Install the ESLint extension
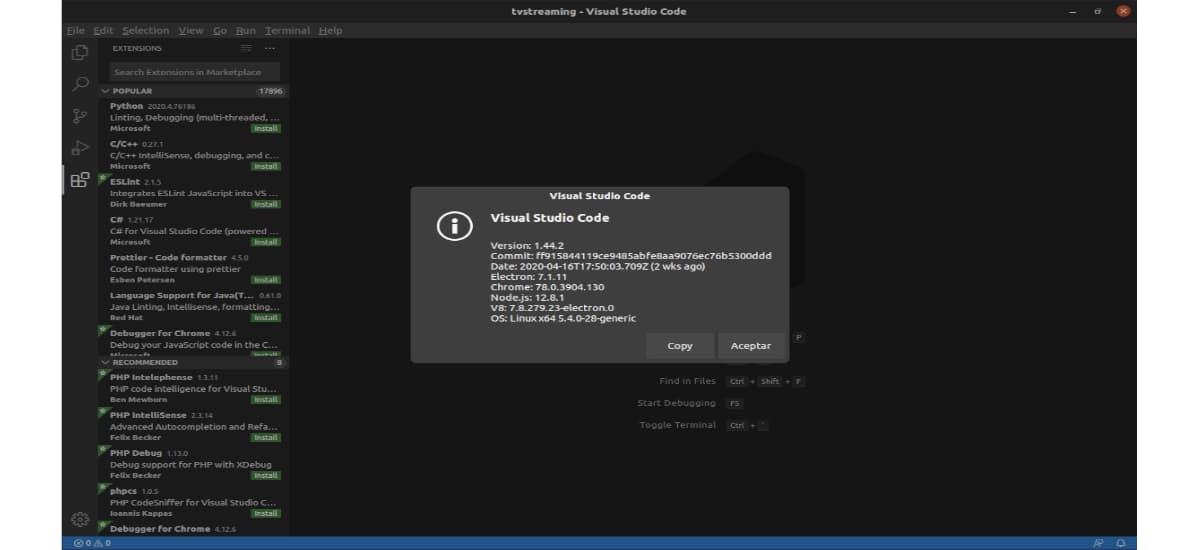 point(266,204)
